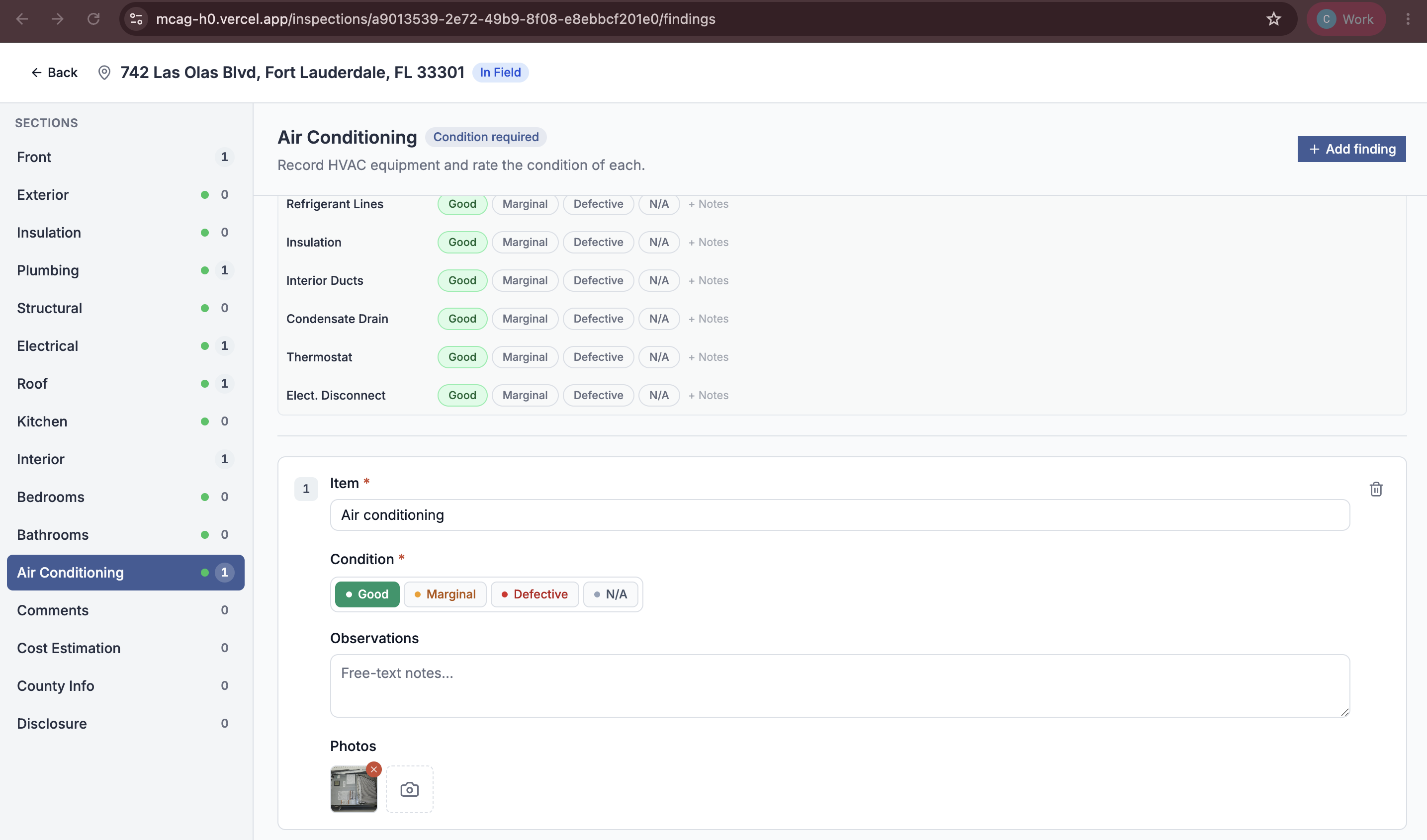Open the Electrical section

tap(125, 346)
